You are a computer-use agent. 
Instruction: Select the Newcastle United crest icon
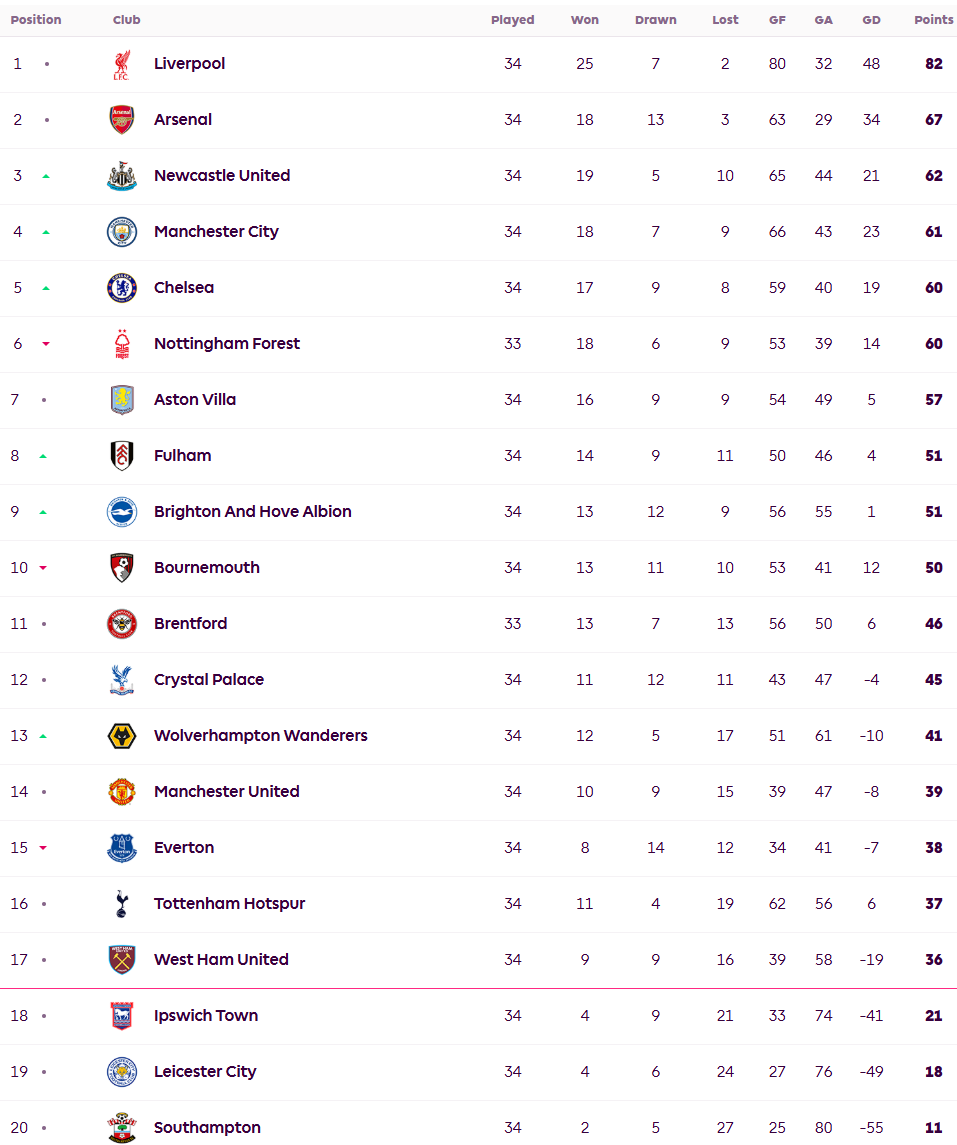coord(122,176)
